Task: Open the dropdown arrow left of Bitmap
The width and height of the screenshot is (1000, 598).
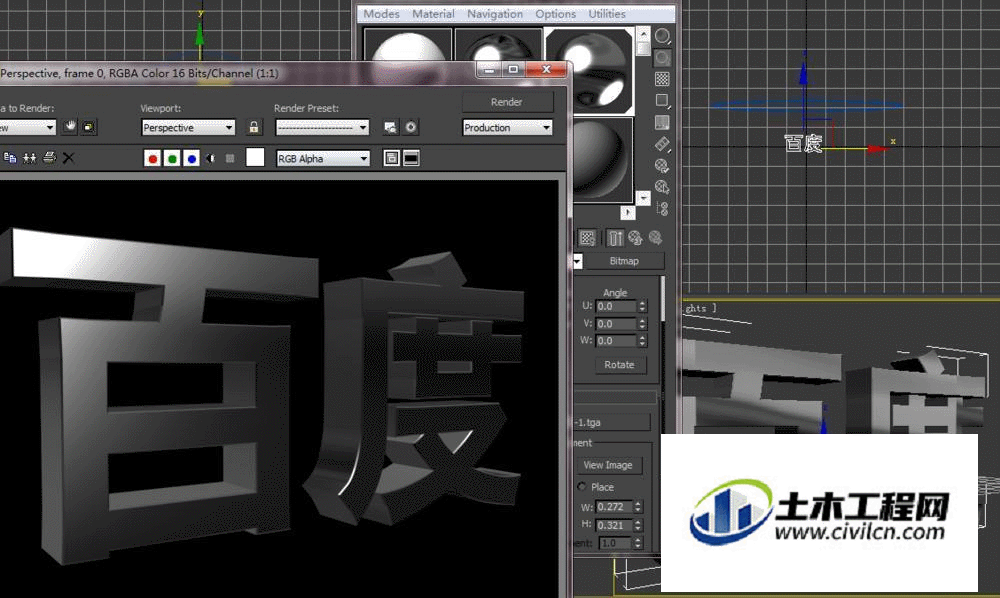Action: pyautogui.click(x=577, y=261)
